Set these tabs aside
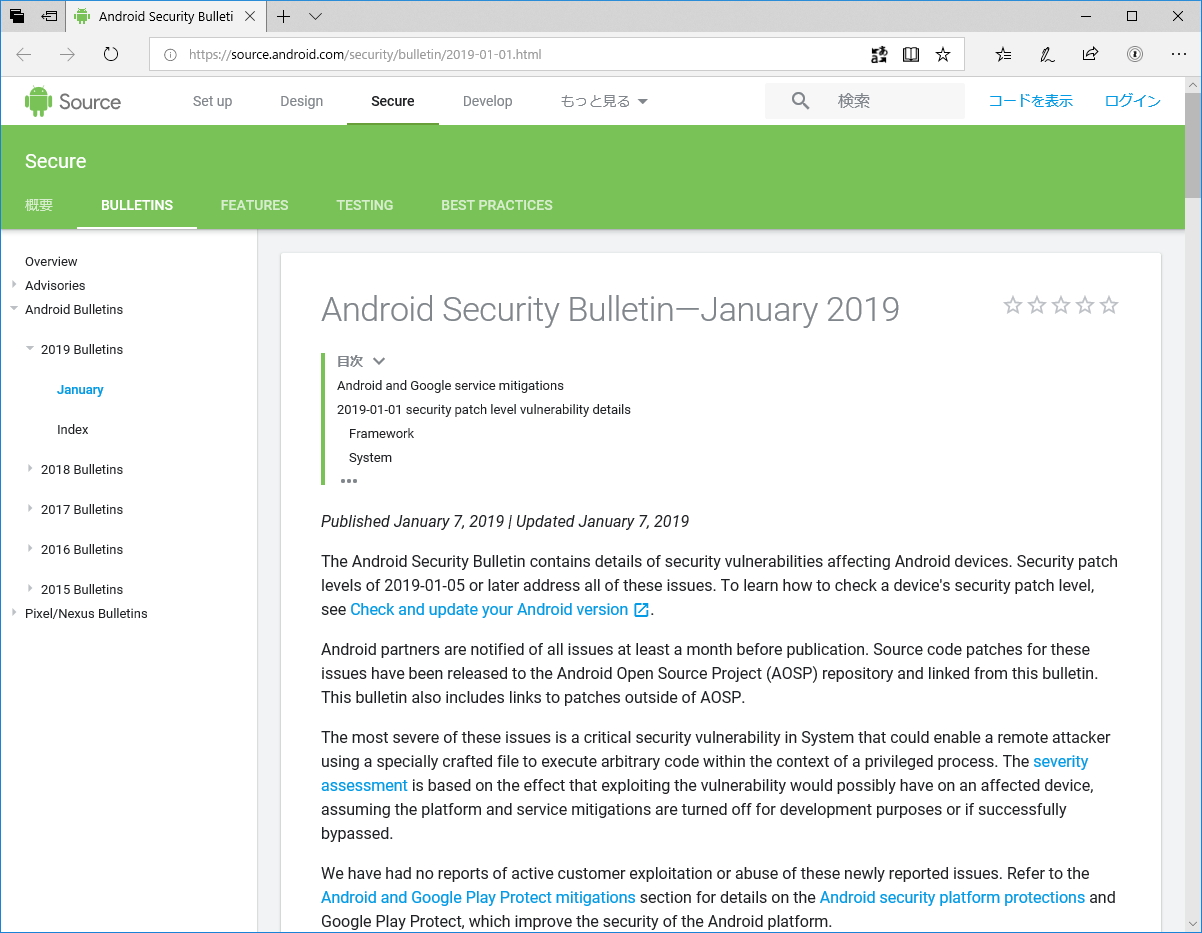Image resolution: width=1202 pixels, height=933 pixels. point(17,16)
